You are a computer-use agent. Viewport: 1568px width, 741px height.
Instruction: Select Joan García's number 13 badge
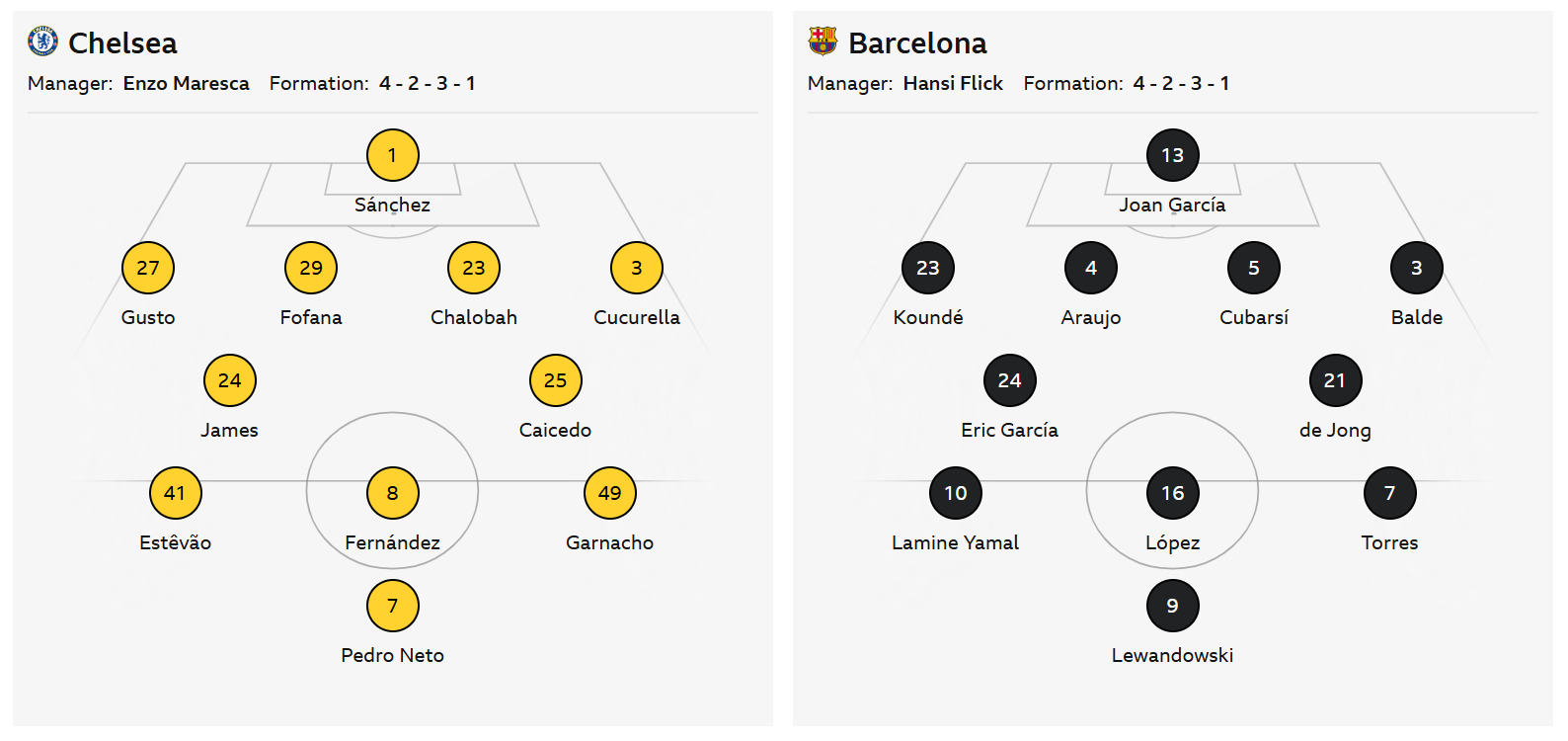(1172, 155)
